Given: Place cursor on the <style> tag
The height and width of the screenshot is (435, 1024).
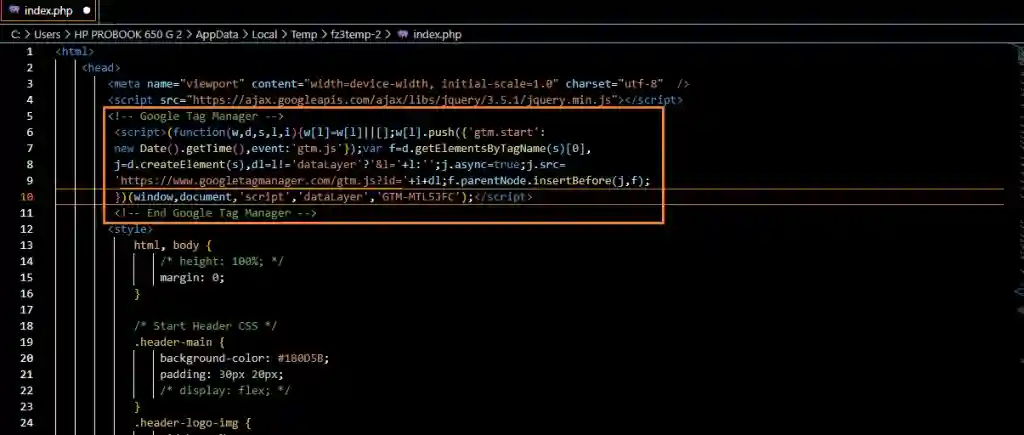Looking at the screenshot, I should tap(131, 229).
